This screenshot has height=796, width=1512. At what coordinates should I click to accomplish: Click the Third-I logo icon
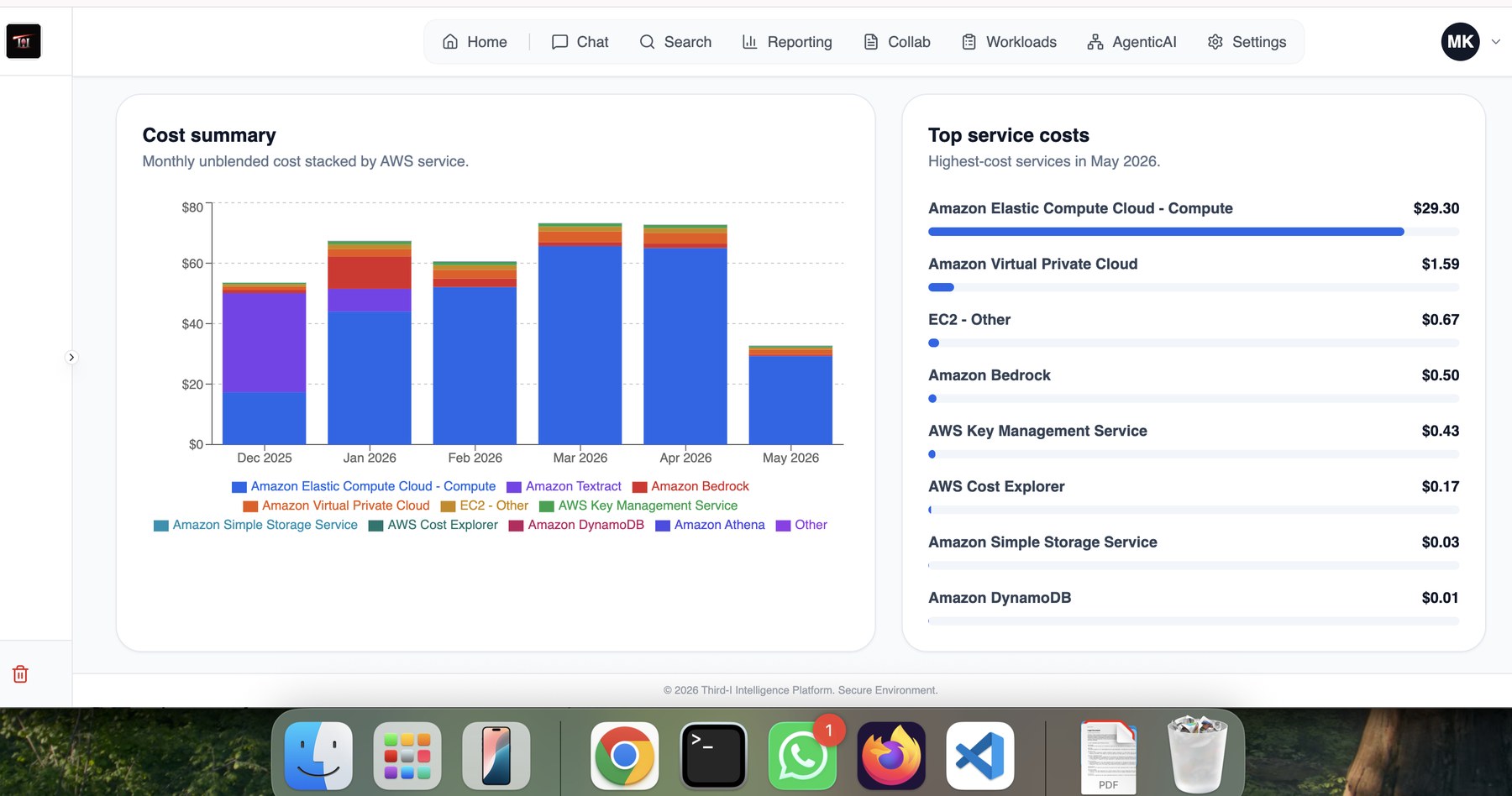[x=24, y=41]
